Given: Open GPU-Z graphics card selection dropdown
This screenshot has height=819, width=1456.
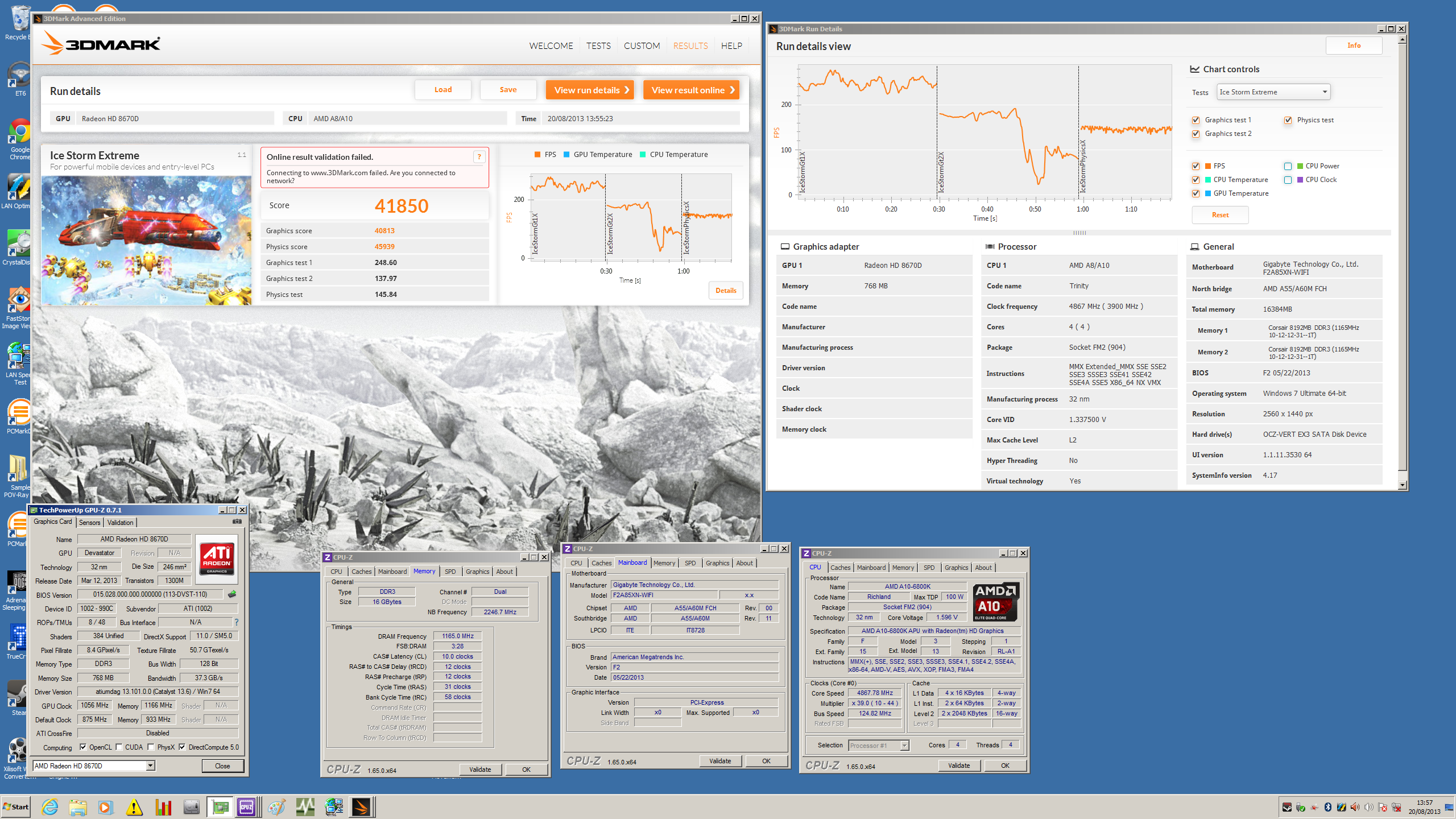Looking at the screenshot, I should pos(94,766).
